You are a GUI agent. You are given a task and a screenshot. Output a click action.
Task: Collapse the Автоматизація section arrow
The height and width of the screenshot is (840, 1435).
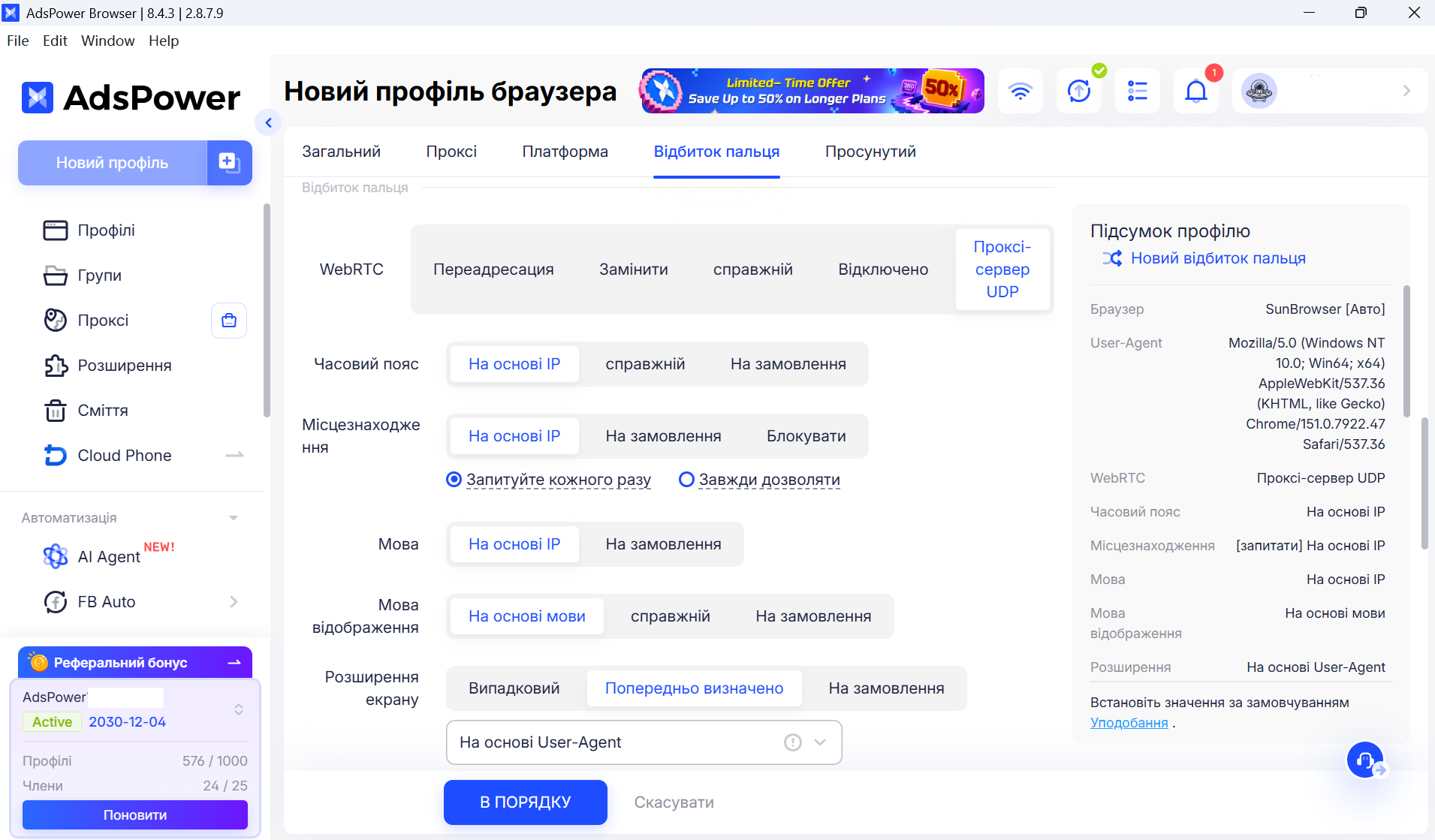point(234,518)
